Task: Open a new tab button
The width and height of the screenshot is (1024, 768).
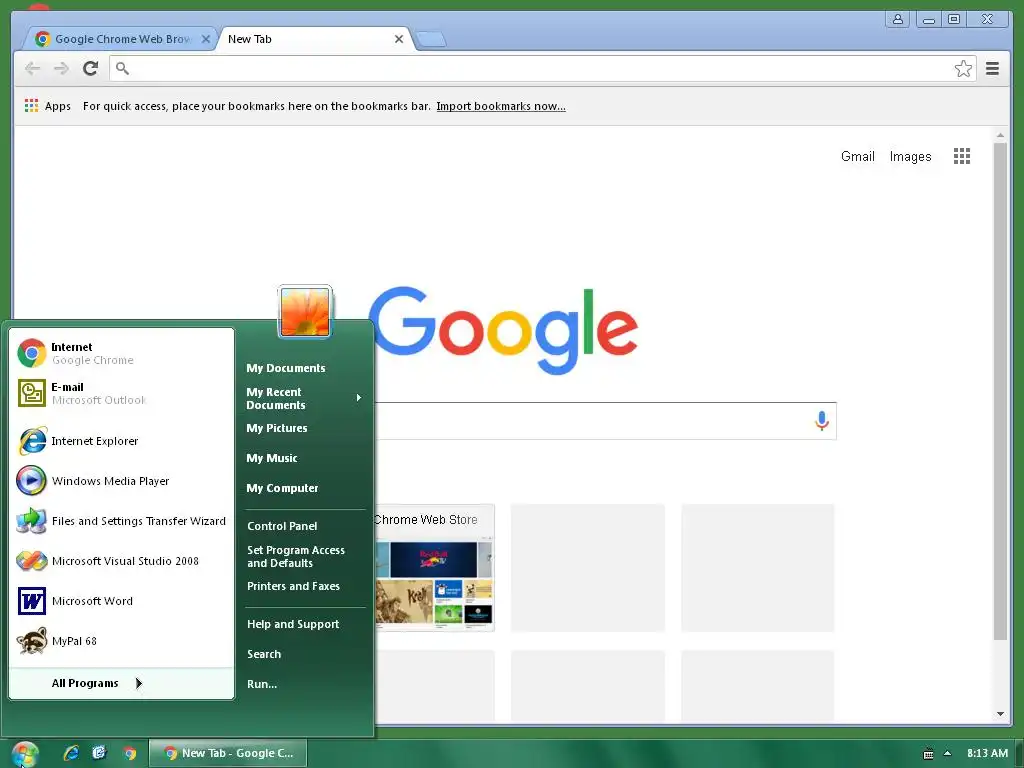Action: (431, 40)
